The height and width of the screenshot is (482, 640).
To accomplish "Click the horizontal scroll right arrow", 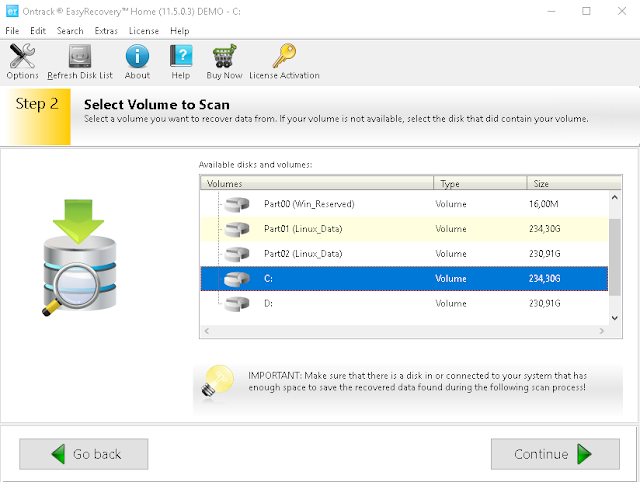I will coord(602,331).
